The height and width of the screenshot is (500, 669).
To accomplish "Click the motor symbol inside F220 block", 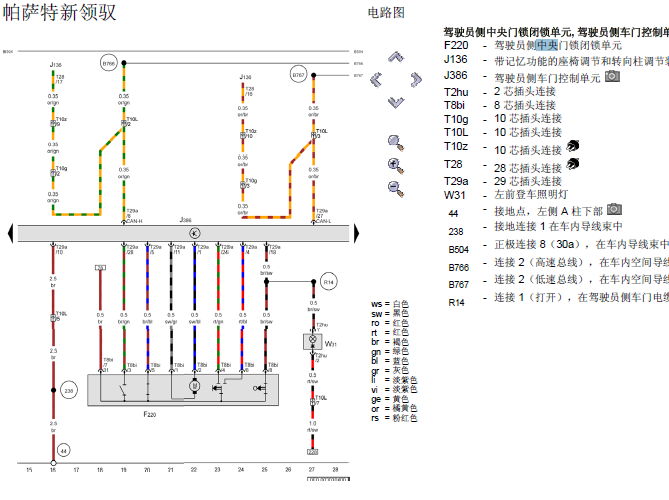I will pos(195,386).
